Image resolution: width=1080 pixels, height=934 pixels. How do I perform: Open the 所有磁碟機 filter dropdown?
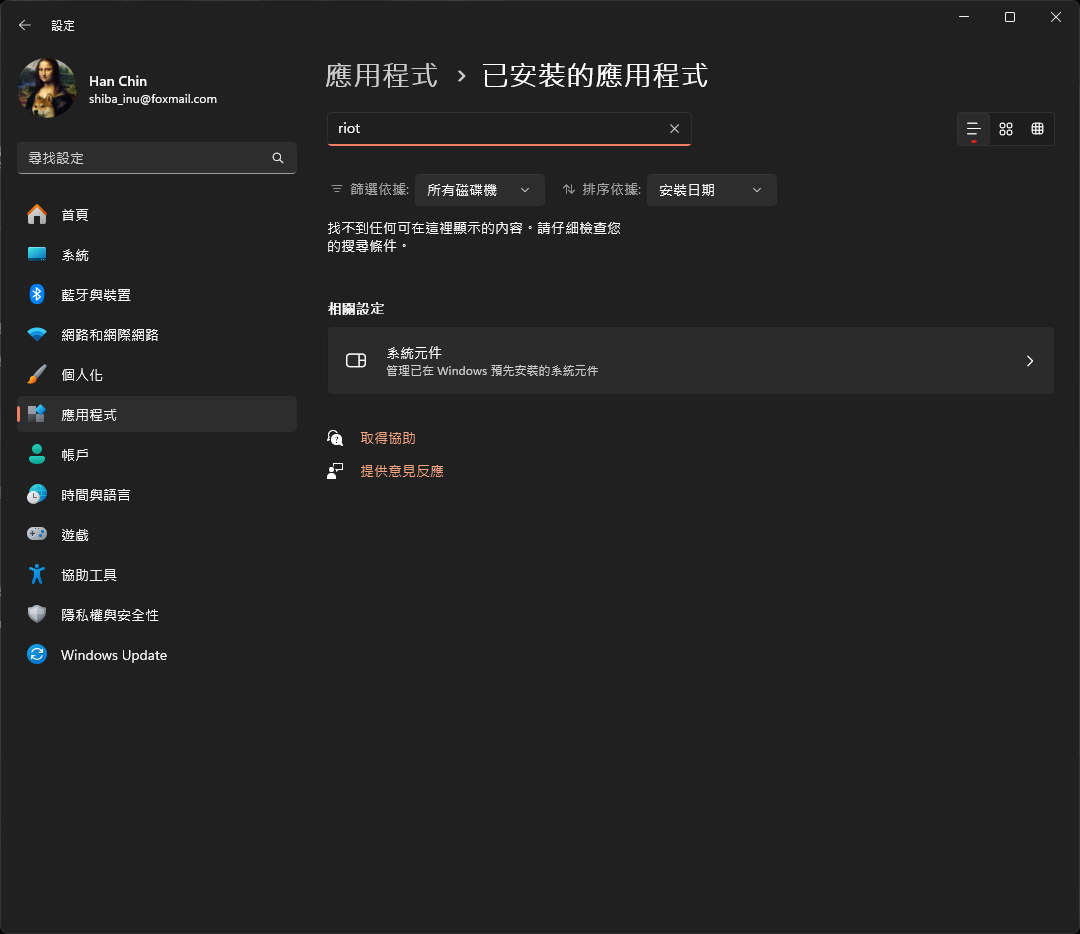[x=479, y=190]
